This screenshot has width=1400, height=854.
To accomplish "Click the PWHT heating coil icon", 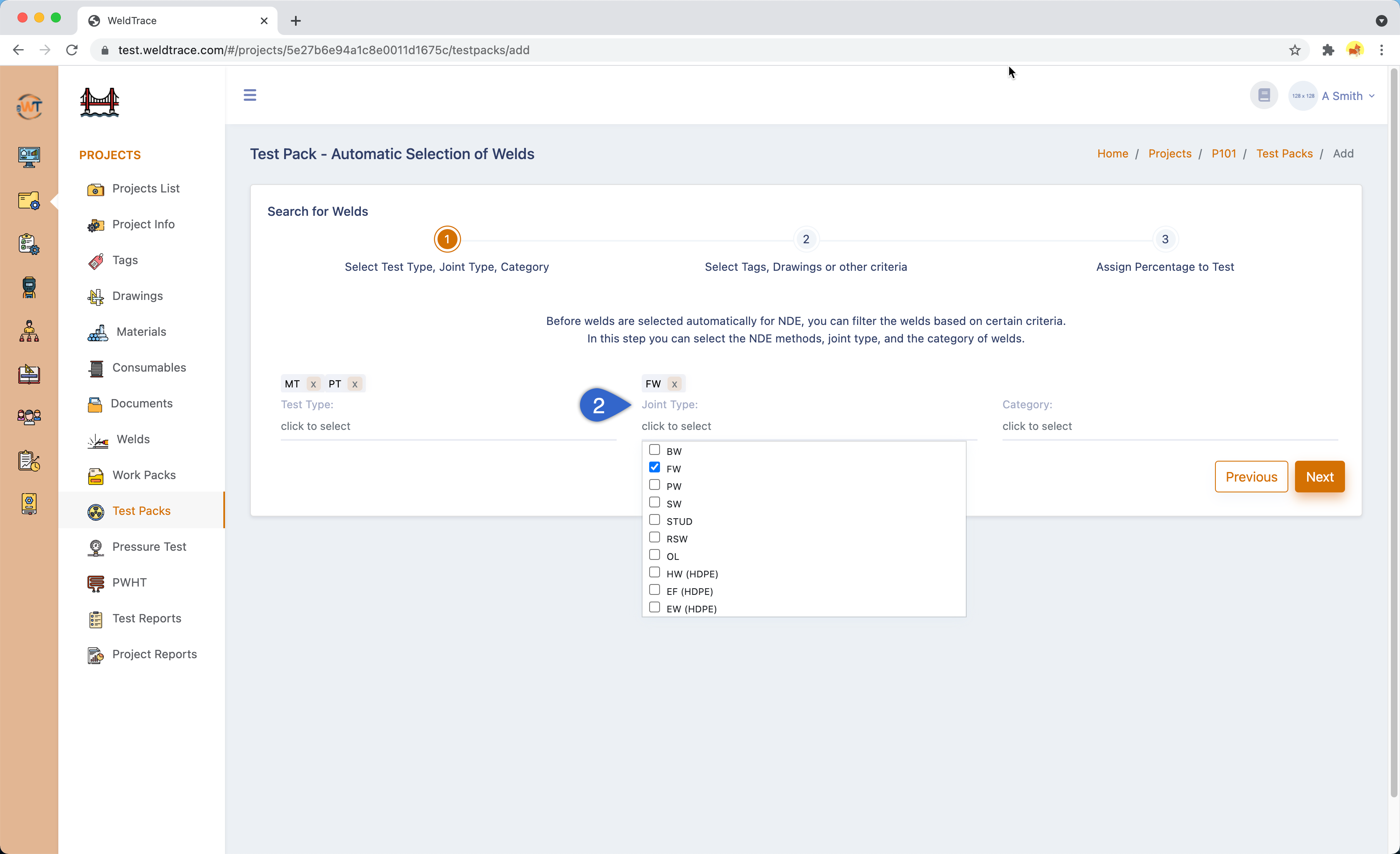I will [95, 584].
